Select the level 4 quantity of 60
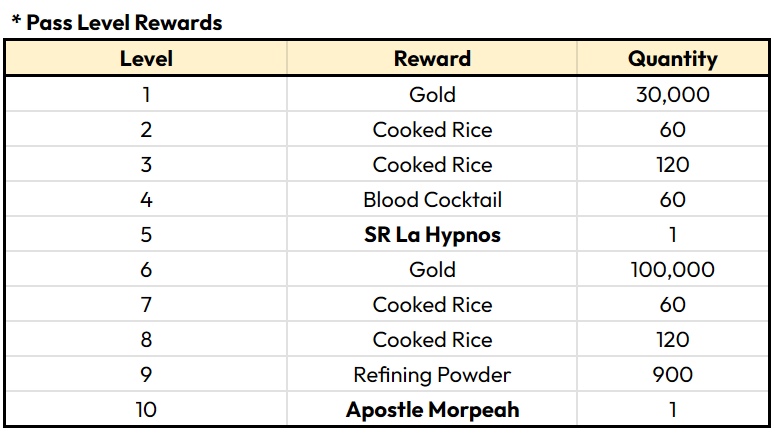This screenshot has height=436, width=778. pyautogui.click(x=672, y=200)
